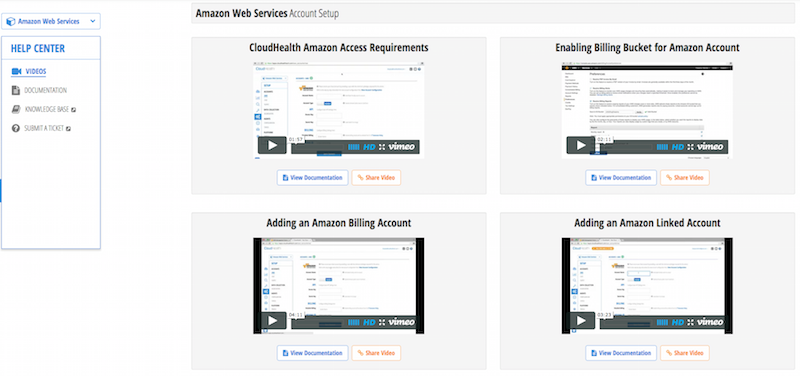Go fullscreen on the Enabling Billing Bucket video
This screenshot has width=800, height=376.
(x=691, y=147)
